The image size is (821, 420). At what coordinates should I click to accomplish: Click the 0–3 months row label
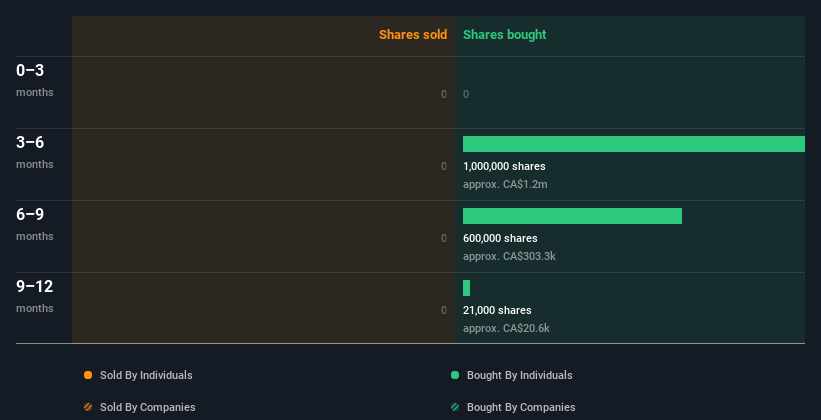tap(35, 81)
